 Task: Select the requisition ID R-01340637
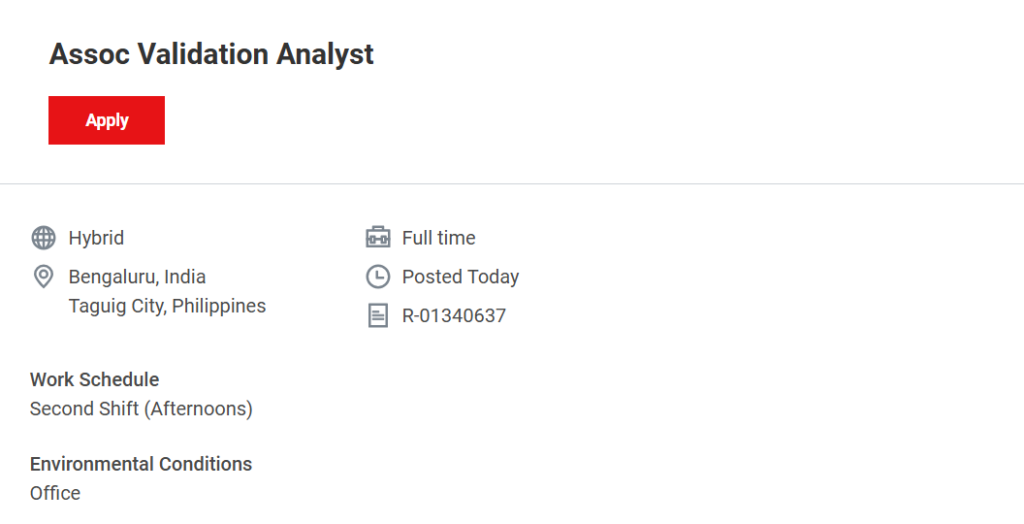click(x=454, y=316)
